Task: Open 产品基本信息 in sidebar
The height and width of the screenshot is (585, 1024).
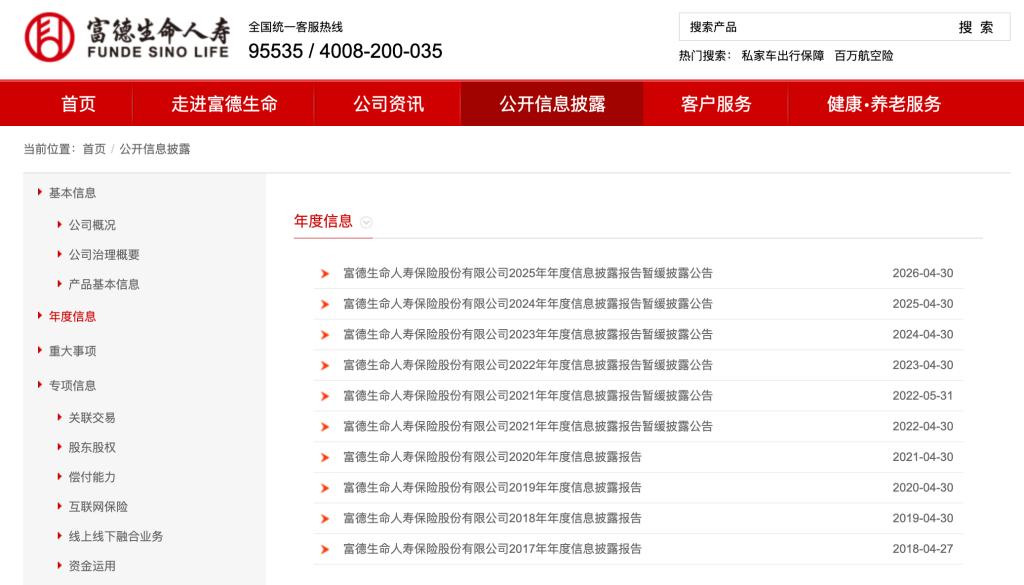Action: pyautogui.click(x=104, y=284)
